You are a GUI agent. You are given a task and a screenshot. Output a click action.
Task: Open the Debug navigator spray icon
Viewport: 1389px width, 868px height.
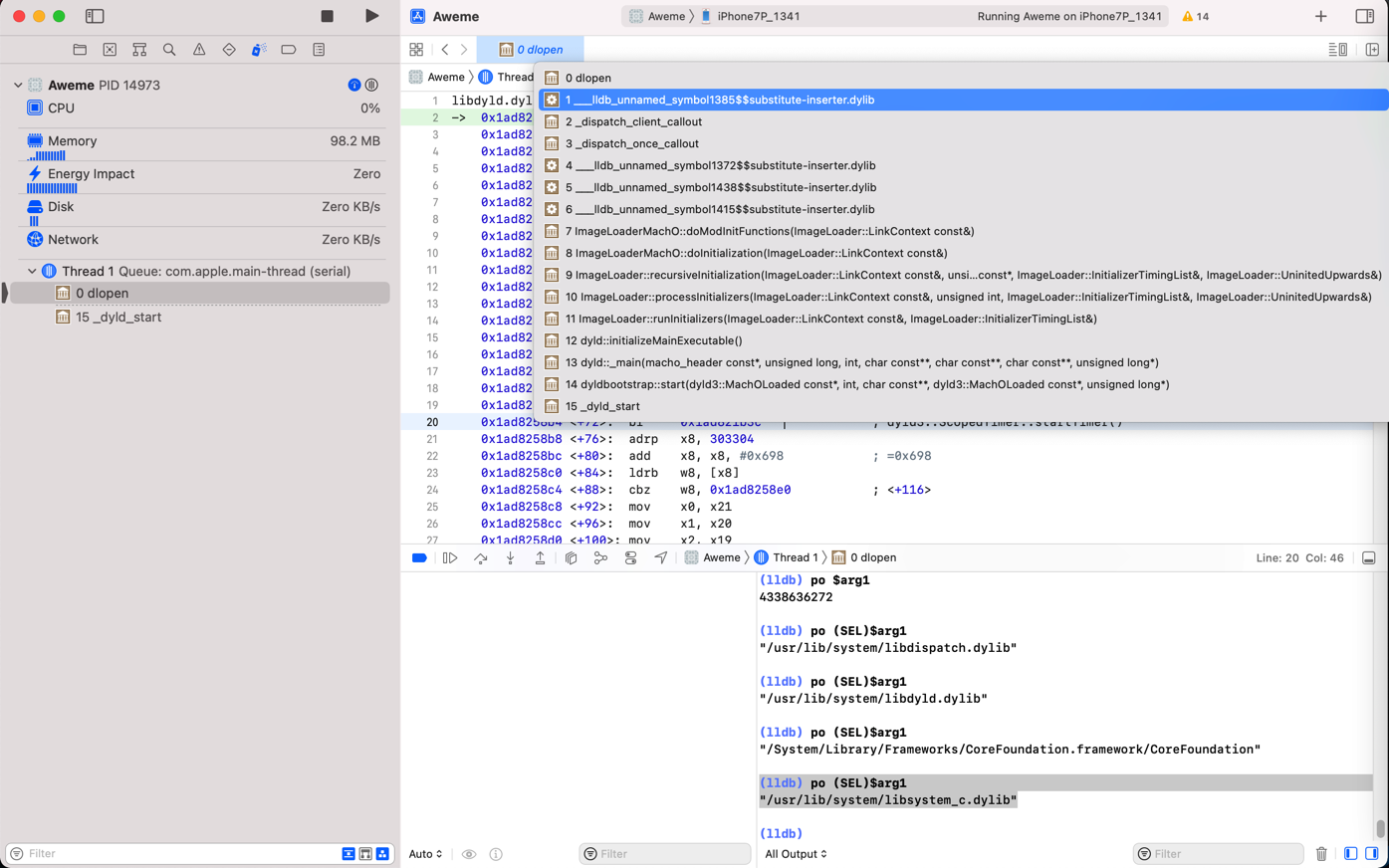(259, 50)
